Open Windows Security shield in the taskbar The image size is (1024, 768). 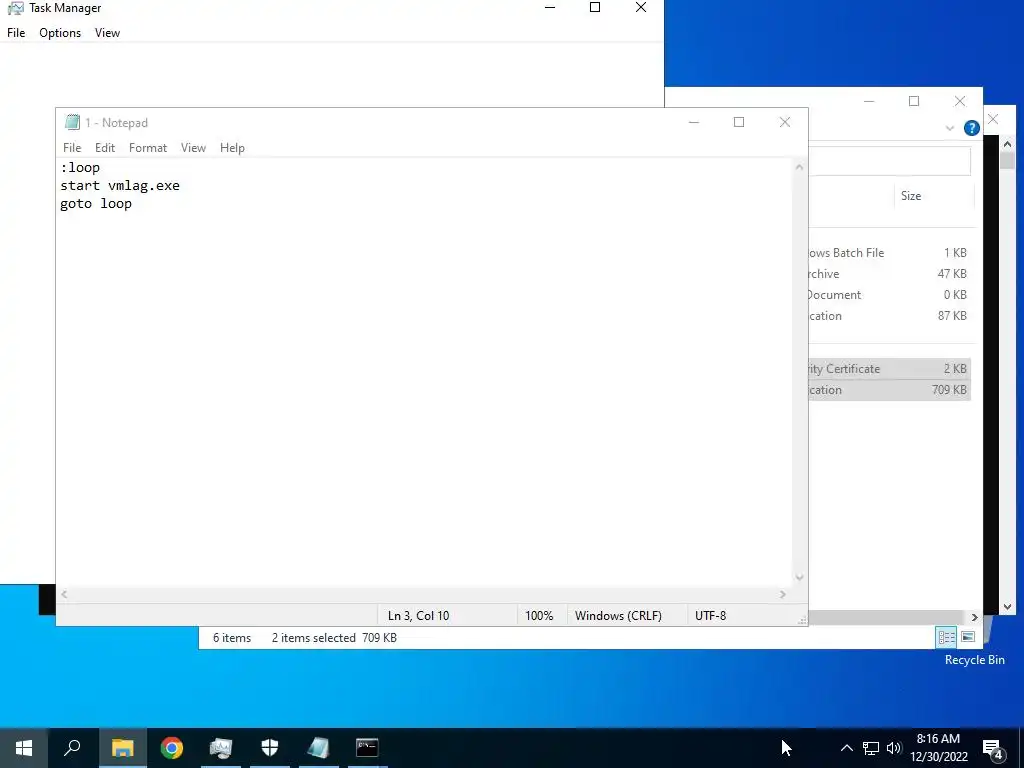[270, 748]
